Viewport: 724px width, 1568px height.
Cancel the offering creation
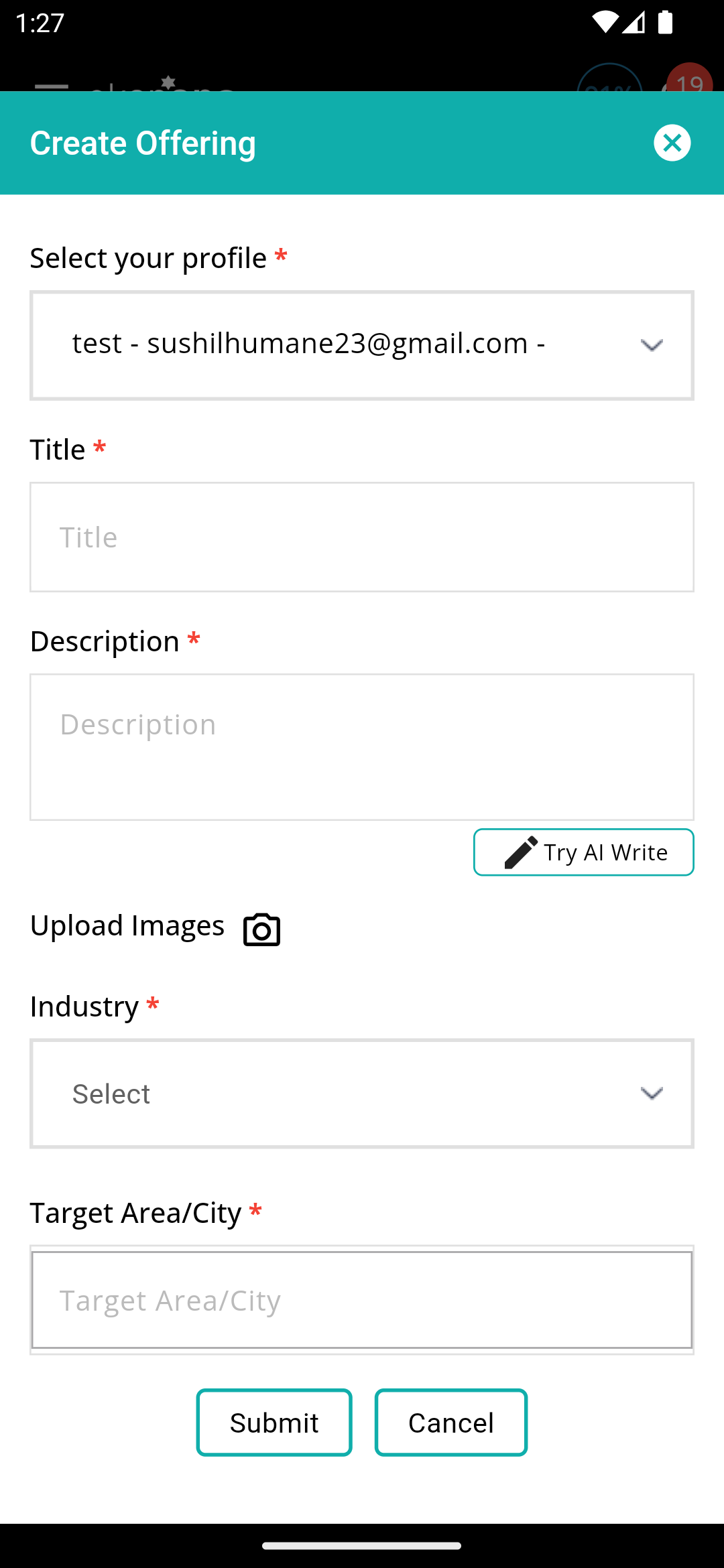[451, 1423]
